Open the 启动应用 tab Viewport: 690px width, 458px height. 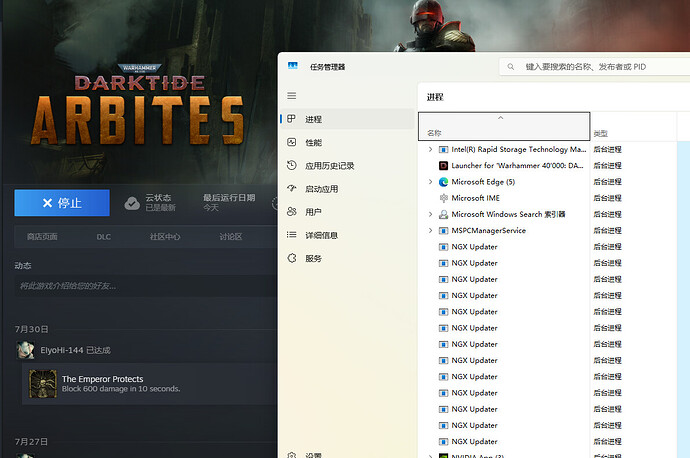[348, 189]
